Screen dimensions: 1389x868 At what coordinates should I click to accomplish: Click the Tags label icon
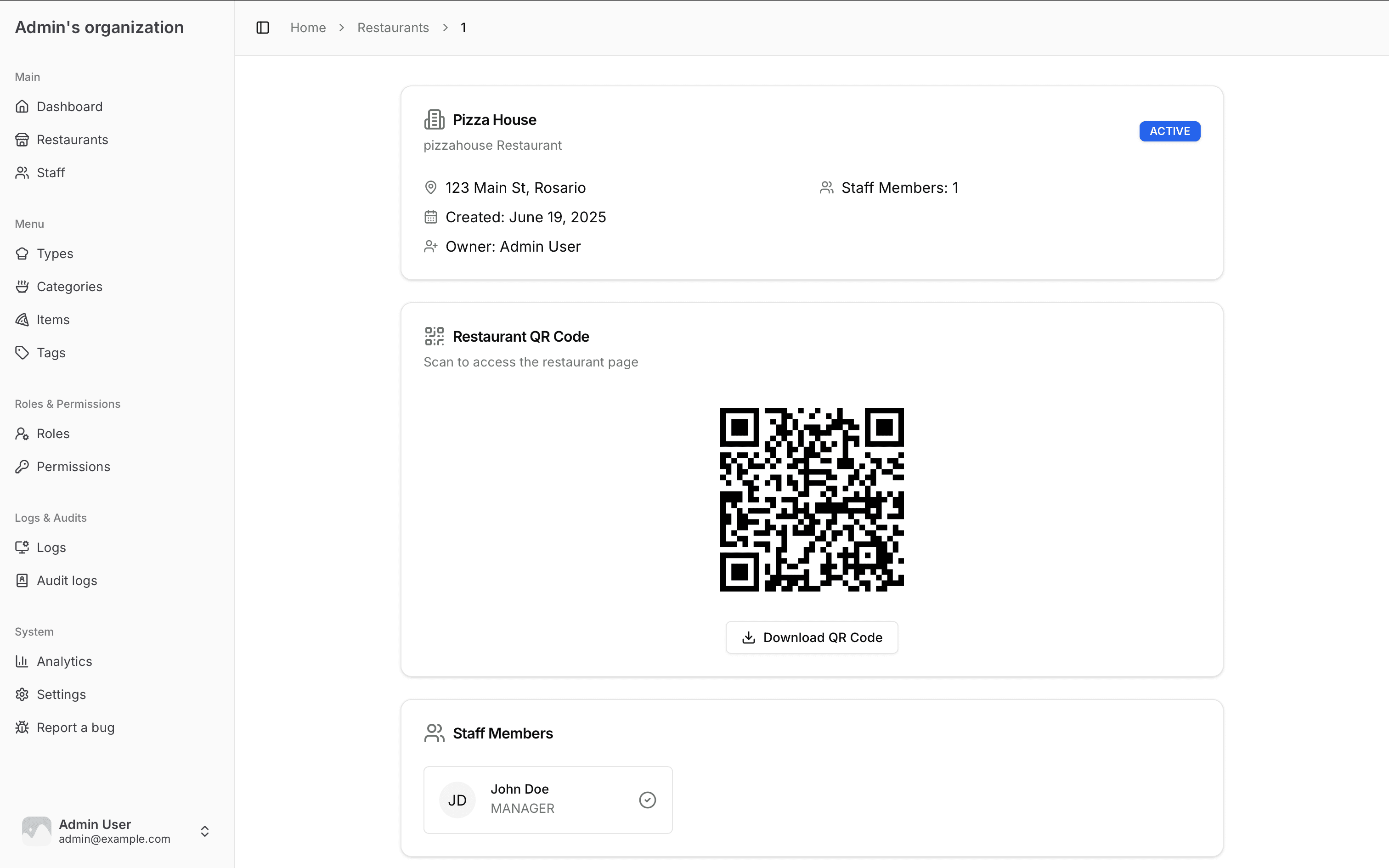(22, 353)
